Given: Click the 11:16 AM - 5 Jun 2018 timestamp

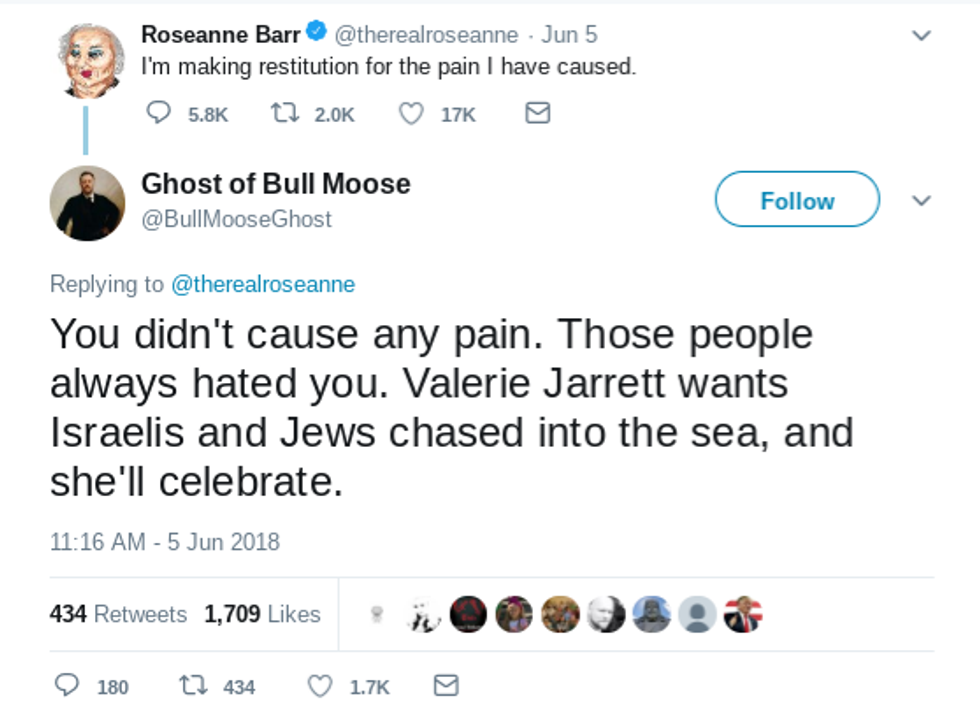Looking at the screenshot, I should (x=165, y=542).
